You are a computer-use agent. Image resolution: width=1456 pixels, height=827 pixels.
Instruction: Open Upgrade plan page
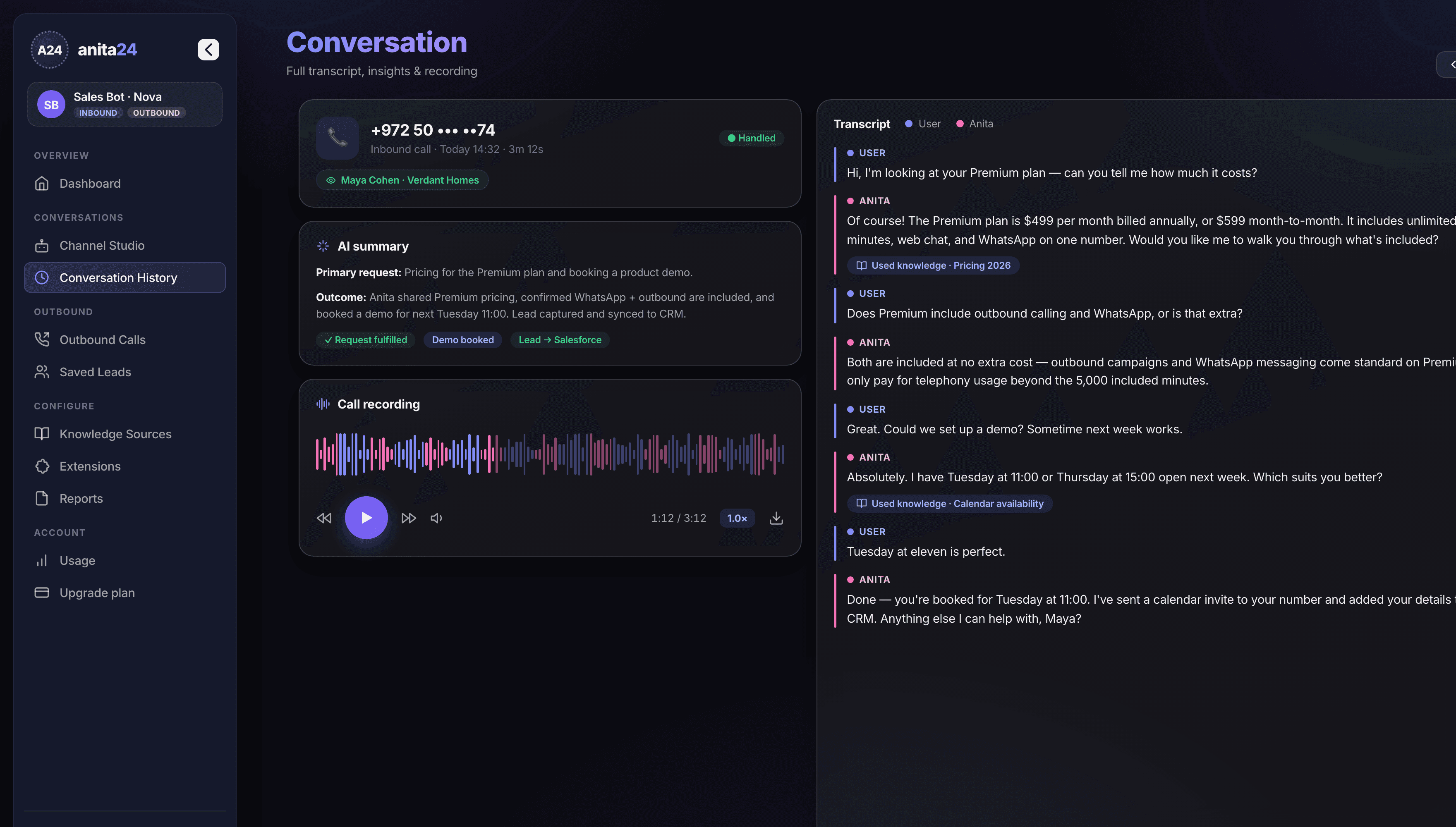pos(125,593)
